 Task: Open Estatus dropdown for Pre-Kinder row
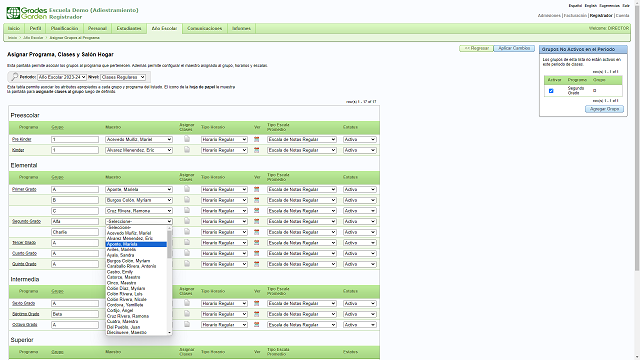click(360, 140)
